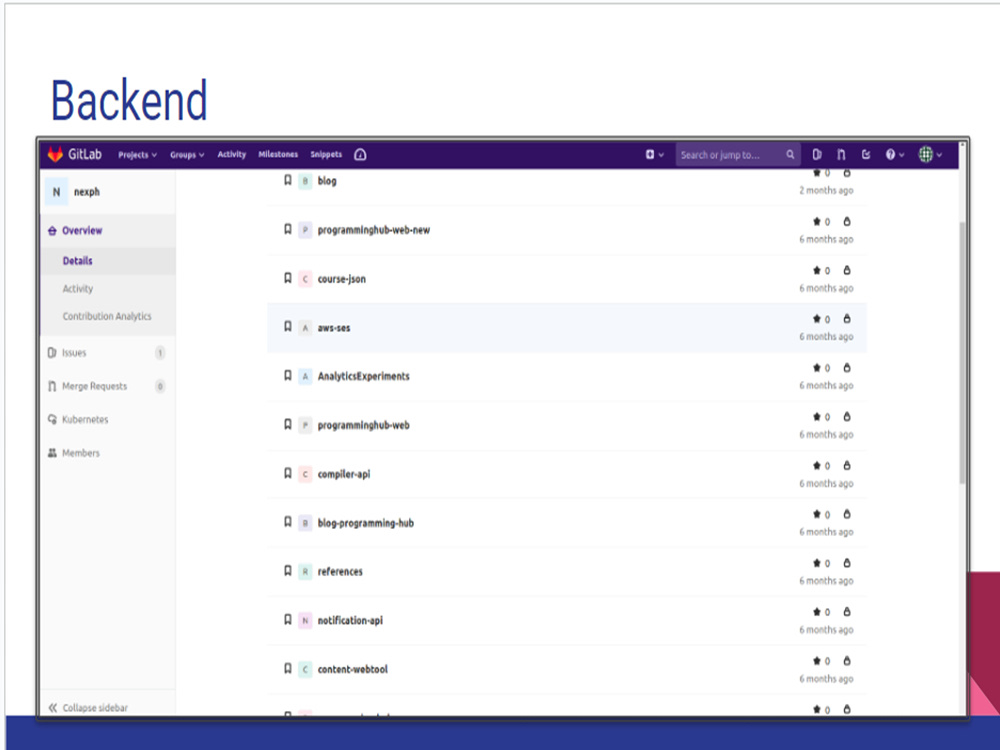Click the N avatar of notification-api

point(305,621)
